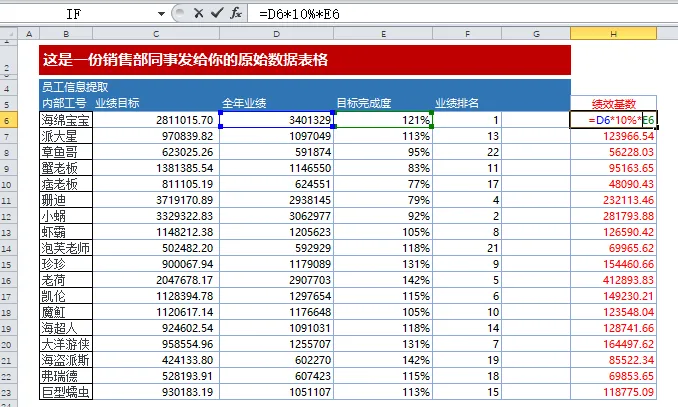
Task: Click target value 424133.80
Action: 156,360
